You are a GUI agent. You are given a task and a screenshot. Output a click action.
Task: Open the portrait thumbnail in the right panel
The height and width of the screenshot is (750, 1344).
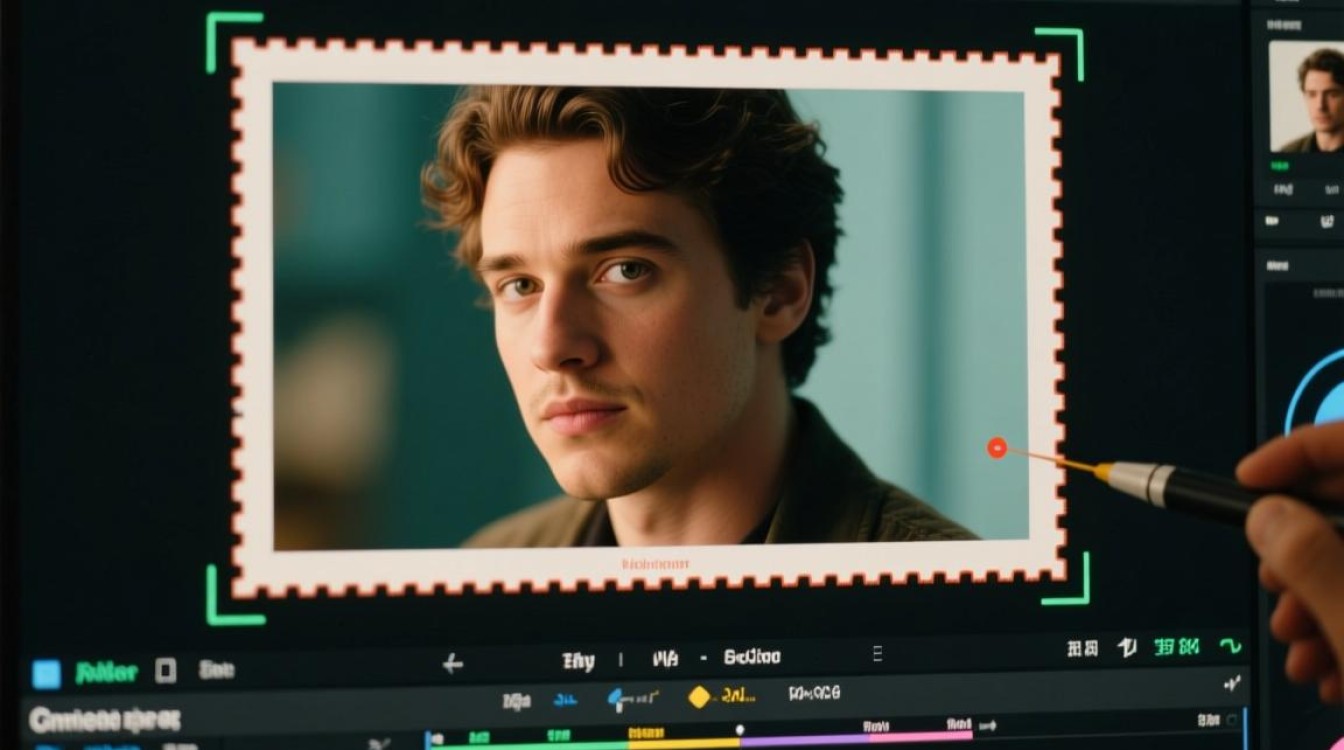[x=1306, y=97]
